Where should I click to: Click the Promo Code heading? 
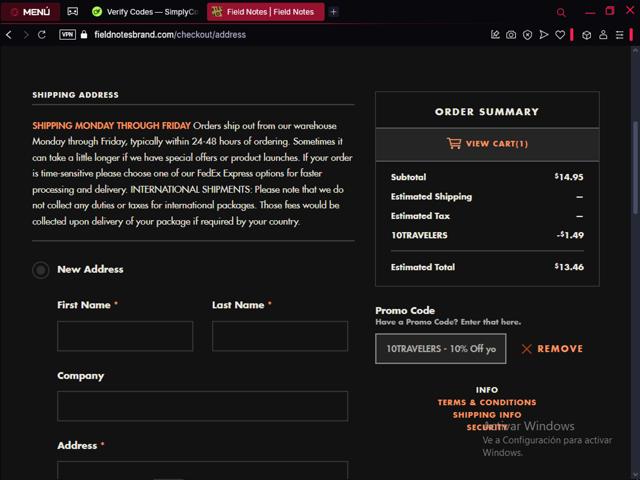click(405, 311)
